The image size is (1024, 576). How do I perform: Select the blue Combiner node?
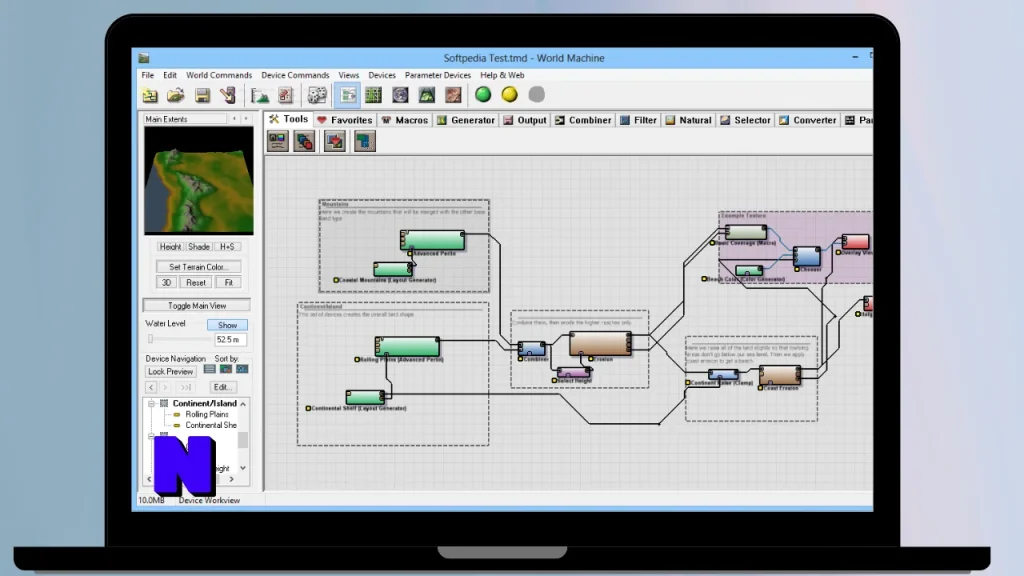pyautogui.click(x=532, y=349)
